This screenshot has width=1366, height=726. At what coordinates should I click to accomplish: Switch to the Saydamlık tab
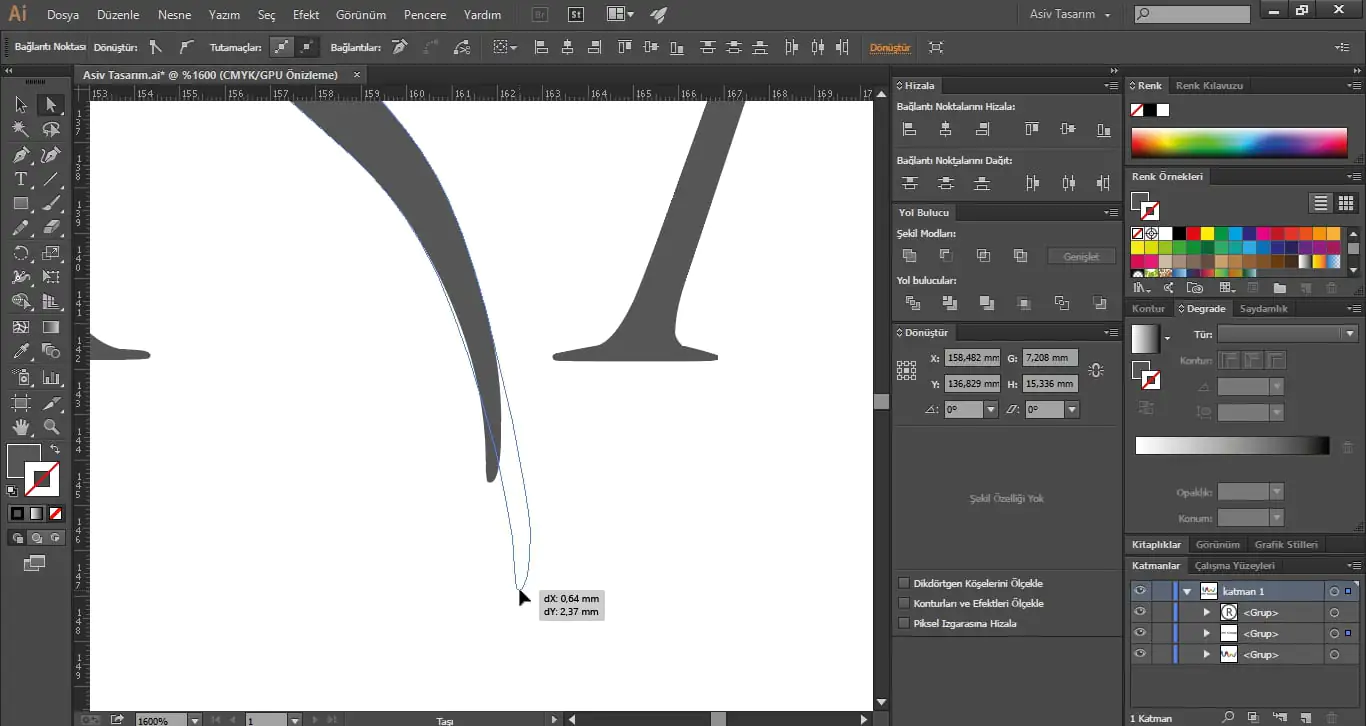tap(1264, 309)
